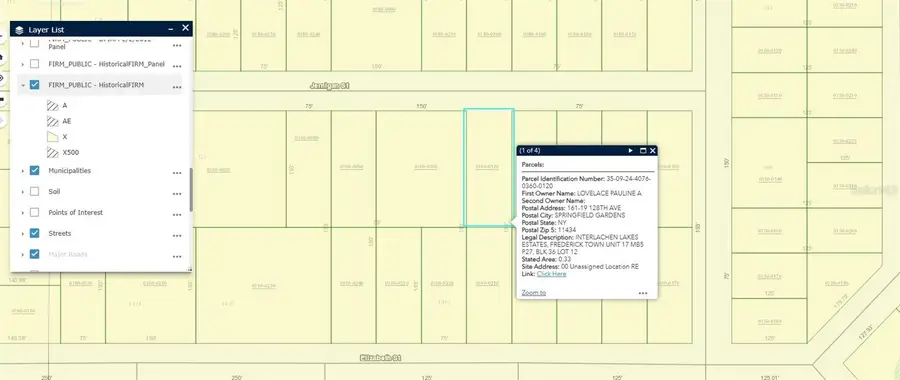Close the Layer List panel
Image resolution: width=900 pixels, height=380 pixels.
point(185,28)
